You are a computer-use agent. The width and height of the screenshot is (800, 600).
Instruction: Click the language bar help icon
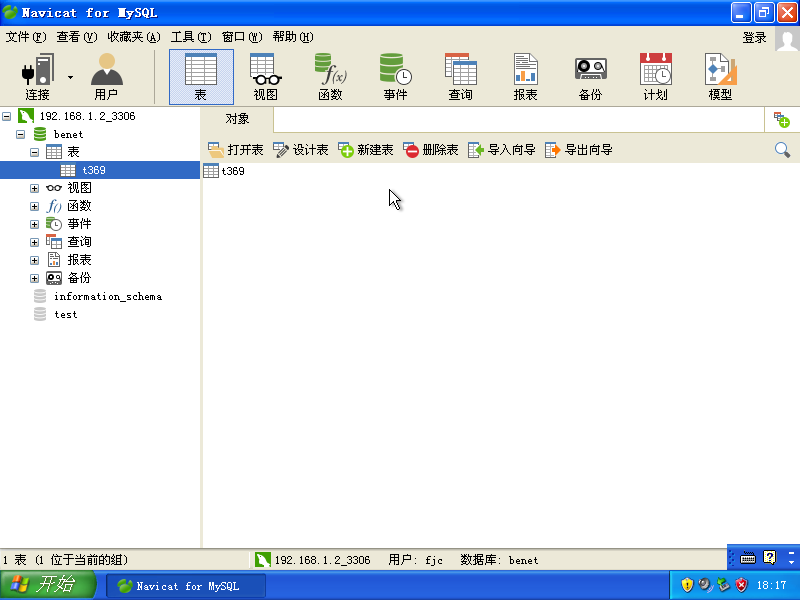769,557
